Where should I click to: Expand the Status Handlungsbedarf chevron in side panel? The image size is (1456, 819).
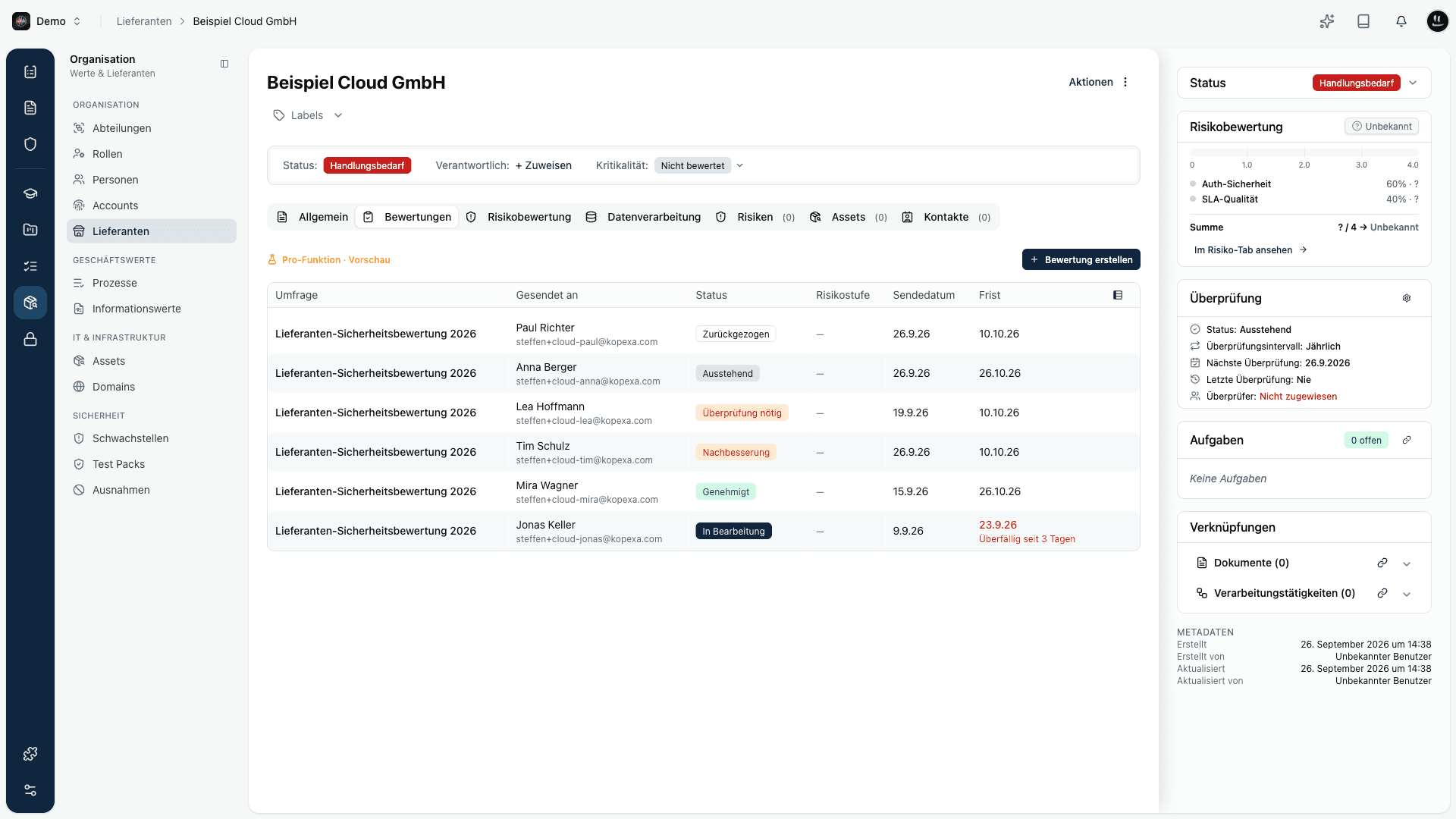(x=1413, y=83)
